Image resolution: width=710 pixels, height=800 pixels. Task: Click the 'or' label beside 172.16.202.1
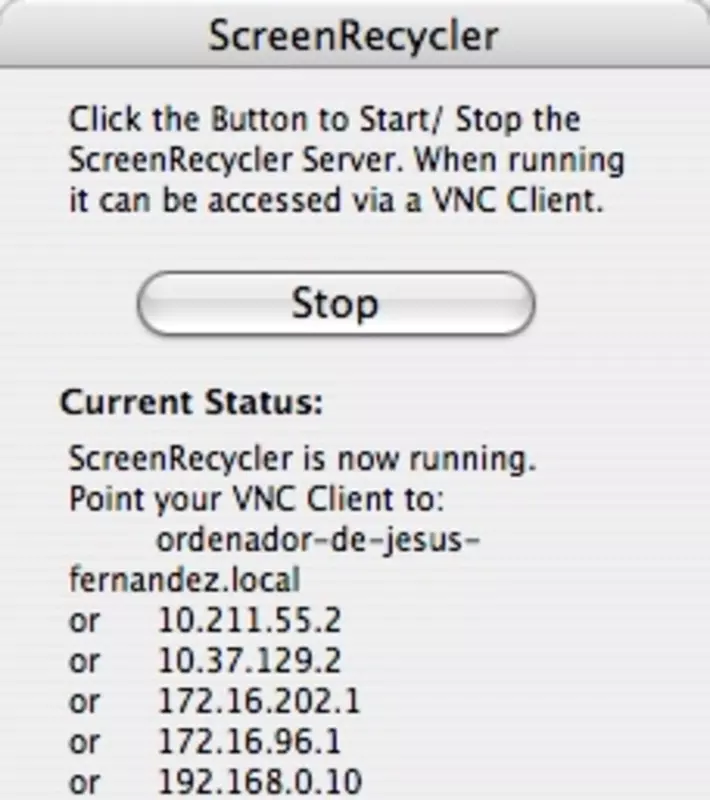pyautogui.click(x=84, y=703)
